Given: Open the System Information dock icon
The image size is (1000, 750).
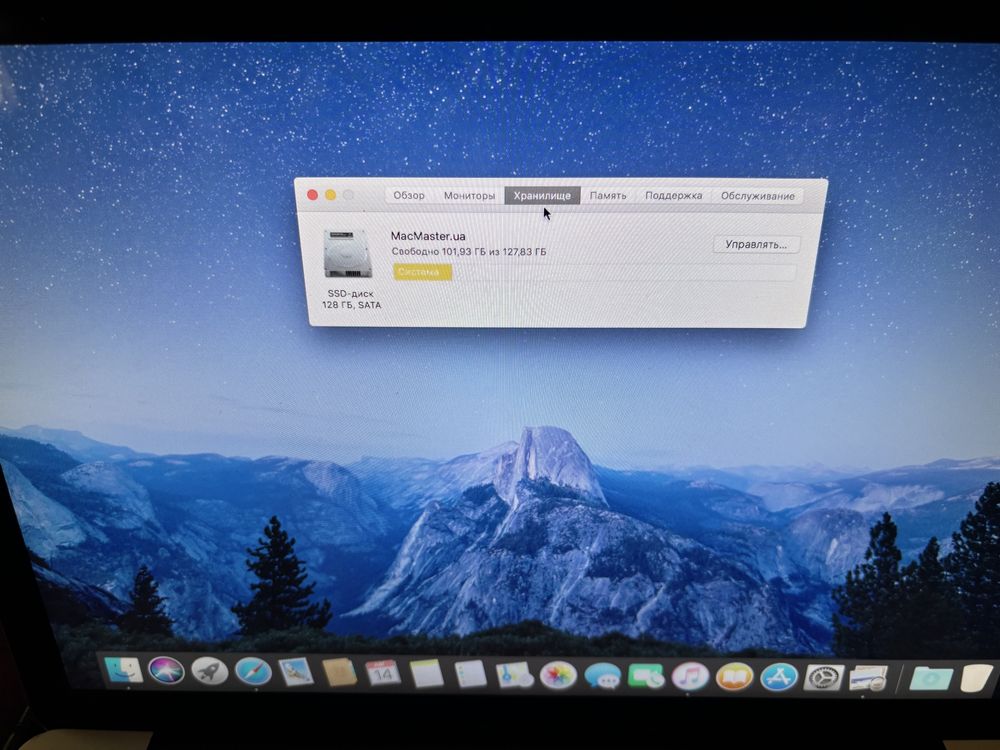Looking at the screenshot, I should pos(869,678).
